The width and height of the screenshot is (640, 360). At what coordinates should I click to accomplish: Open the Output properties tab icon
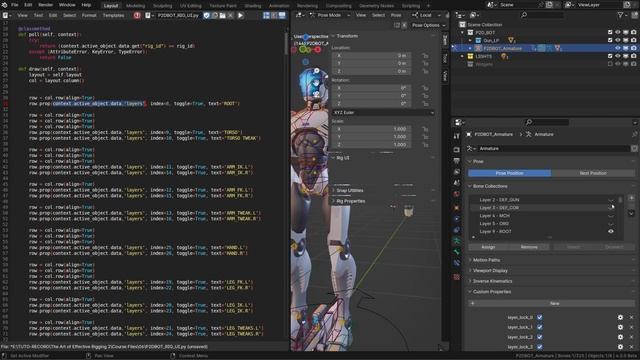coord(456,161)
